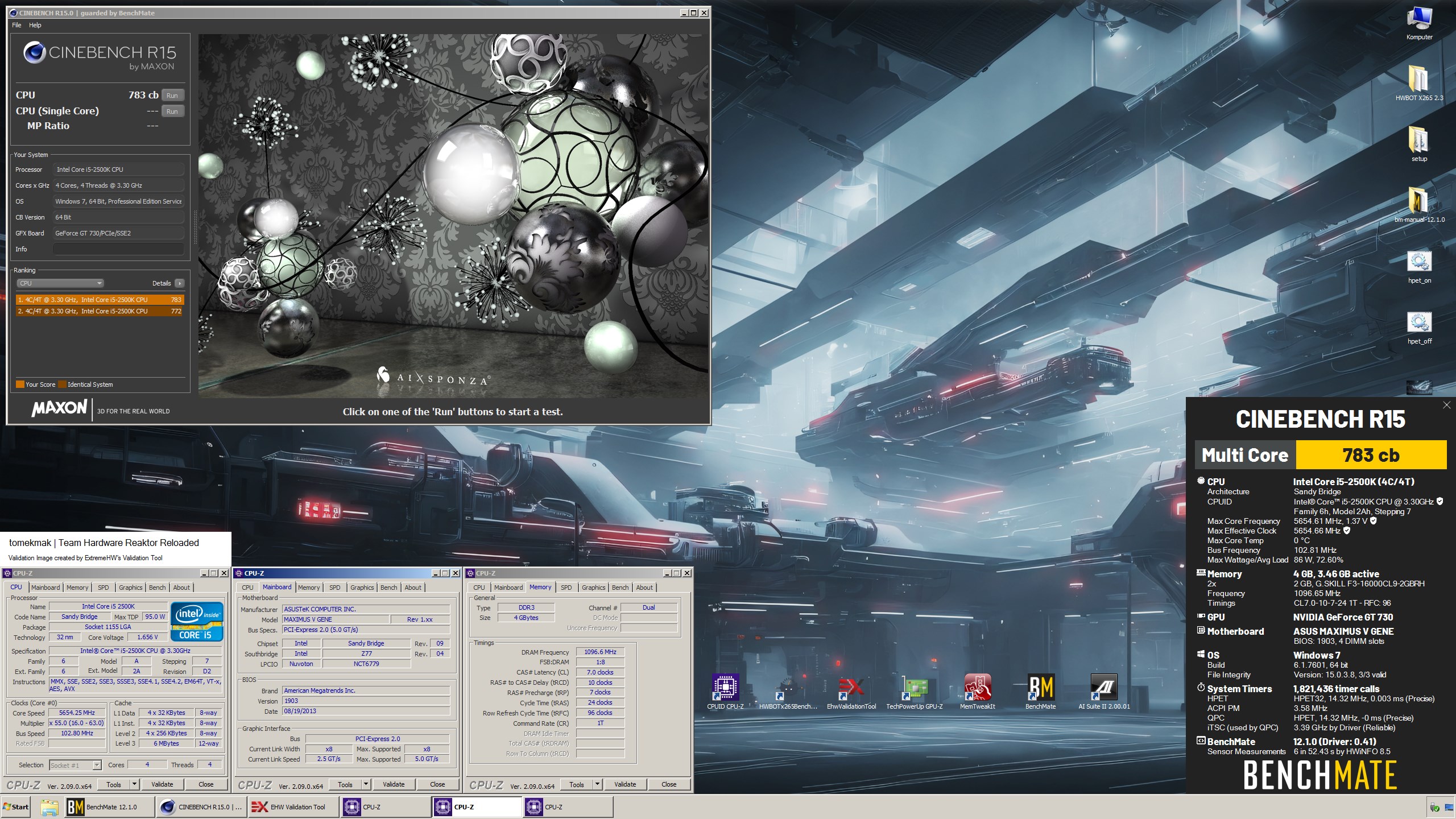The width and height of the screenshot is (1456, 819).
Task: Switch to Mainboard tab in first CPU-Z window
Action: tap(45, 588)
